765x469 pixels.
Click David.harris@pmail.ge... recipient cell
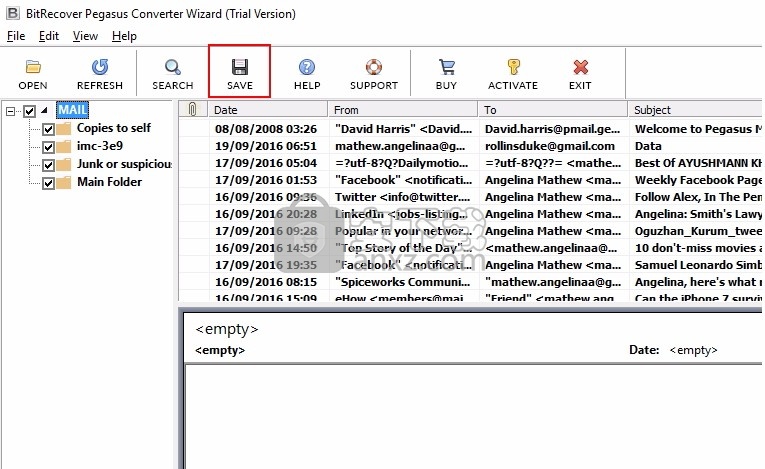[552, 129]
